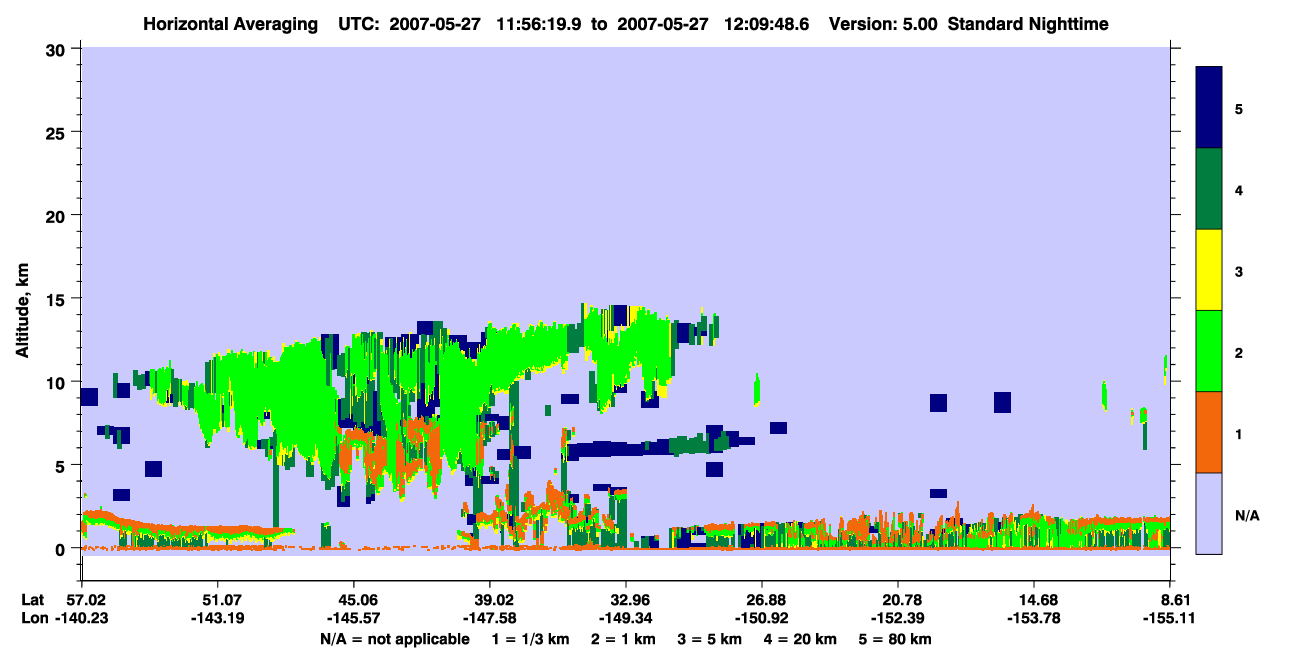Click the colorbar label N/A
Screen dimensions: 1300x667
[x=1247, y=515]
